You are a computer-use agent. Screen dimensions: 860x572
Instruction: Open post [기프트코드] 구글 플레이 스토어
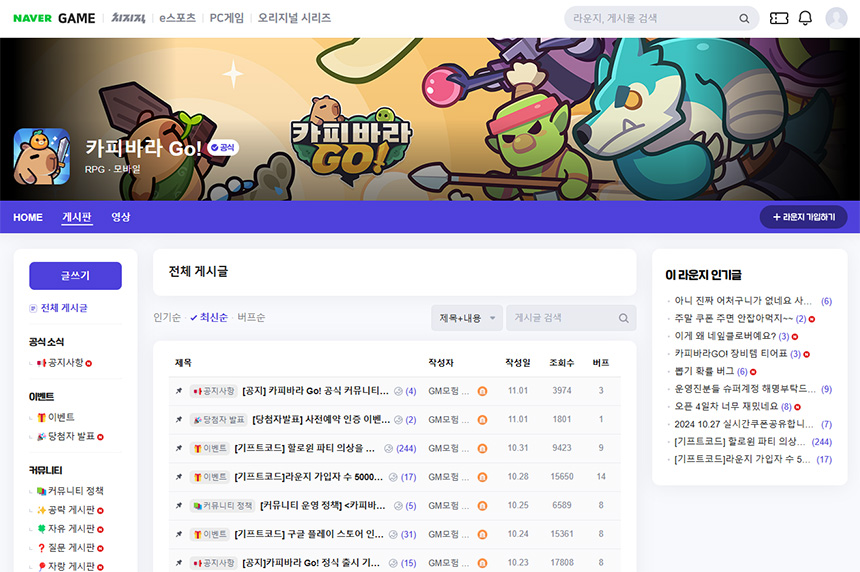point(309,534)
